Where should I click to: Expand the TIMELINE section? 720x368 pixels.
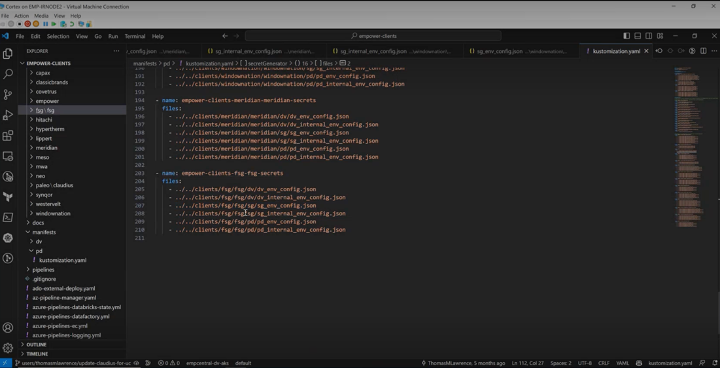point(37,354)
